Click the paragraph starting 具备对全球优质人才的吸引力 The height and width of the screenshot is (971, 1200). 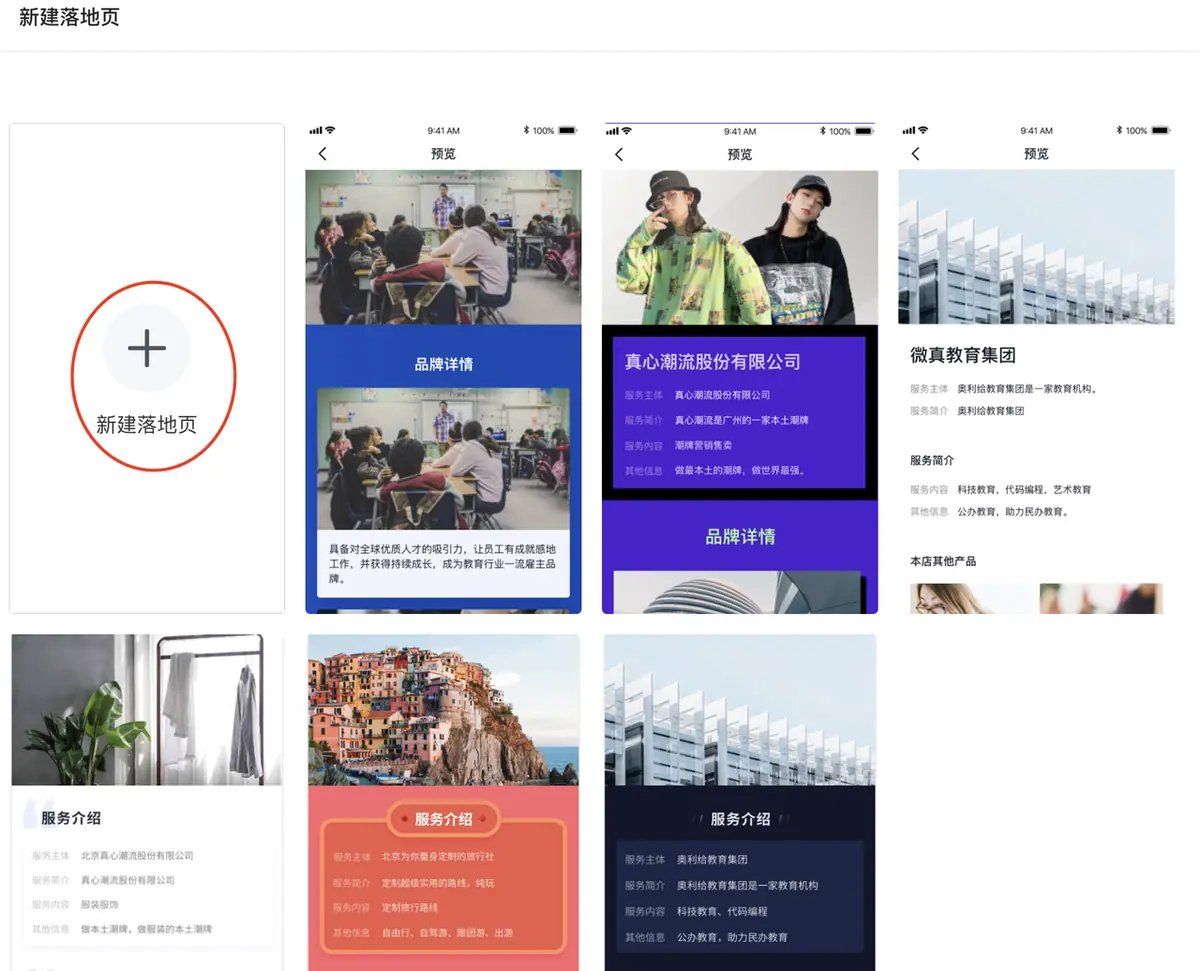coord(442,564)
